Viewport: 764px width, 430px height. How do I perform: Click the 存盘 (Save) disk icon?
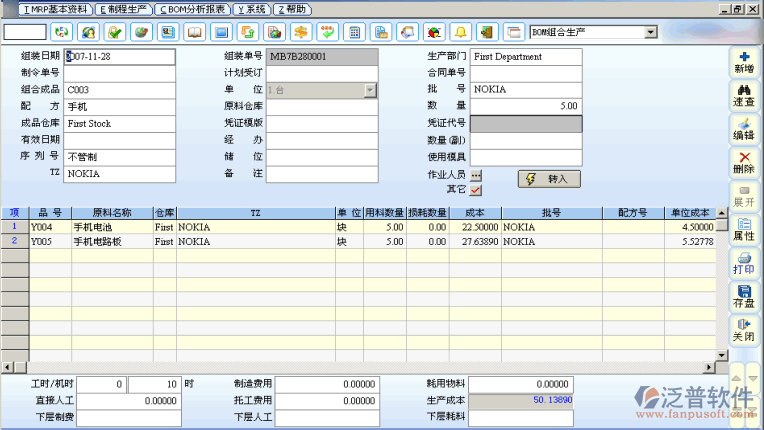click(743, 296)
